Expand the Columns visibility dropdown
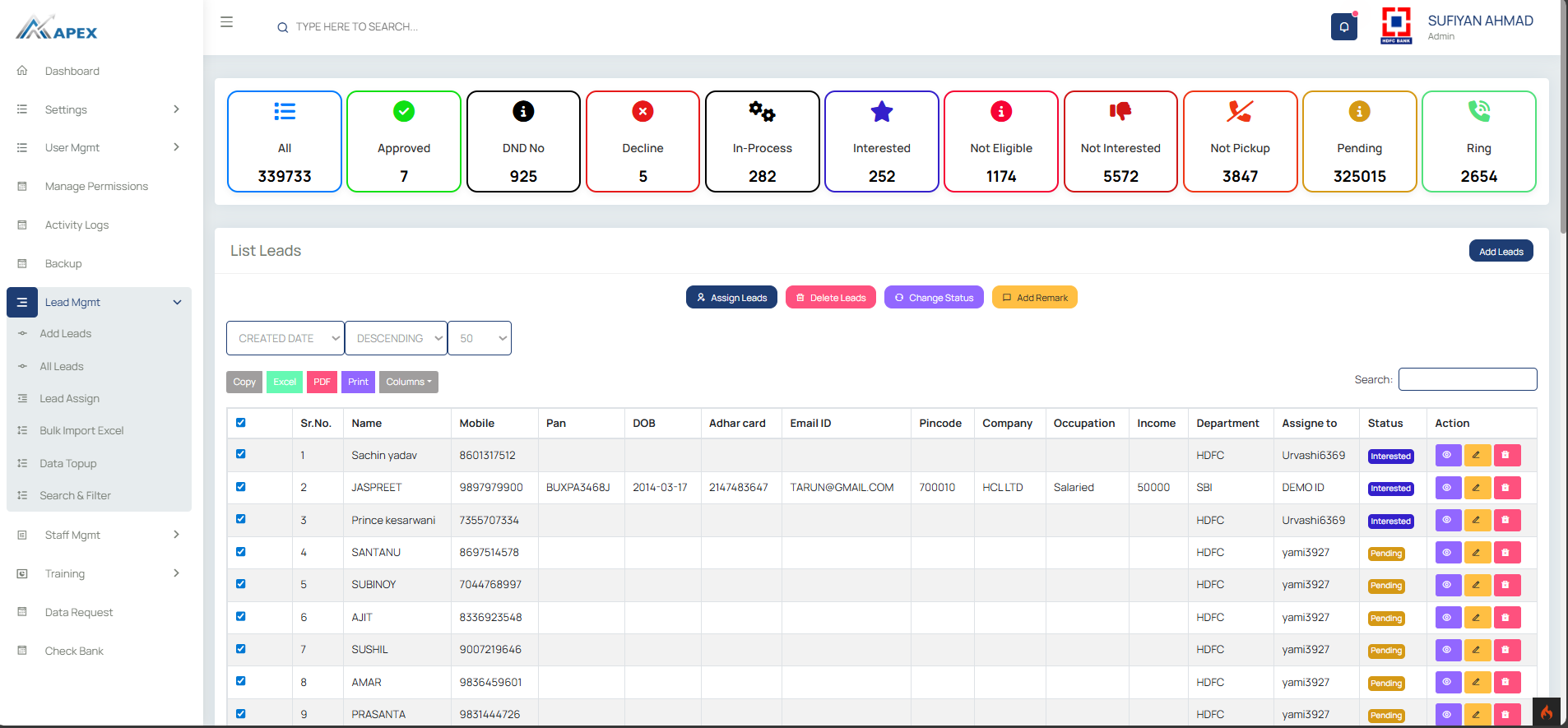Viewport: 1568px width, 728px height. point(408,382)
